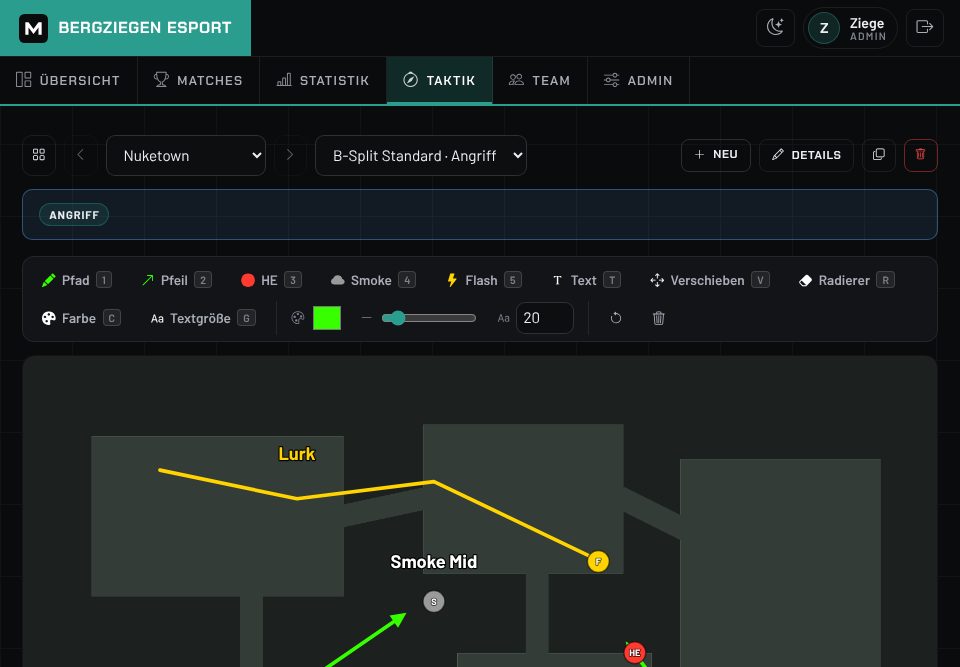Screen dimensions: 960x667
Task: Go to previous map with left chevron
Action: point(81,155)
